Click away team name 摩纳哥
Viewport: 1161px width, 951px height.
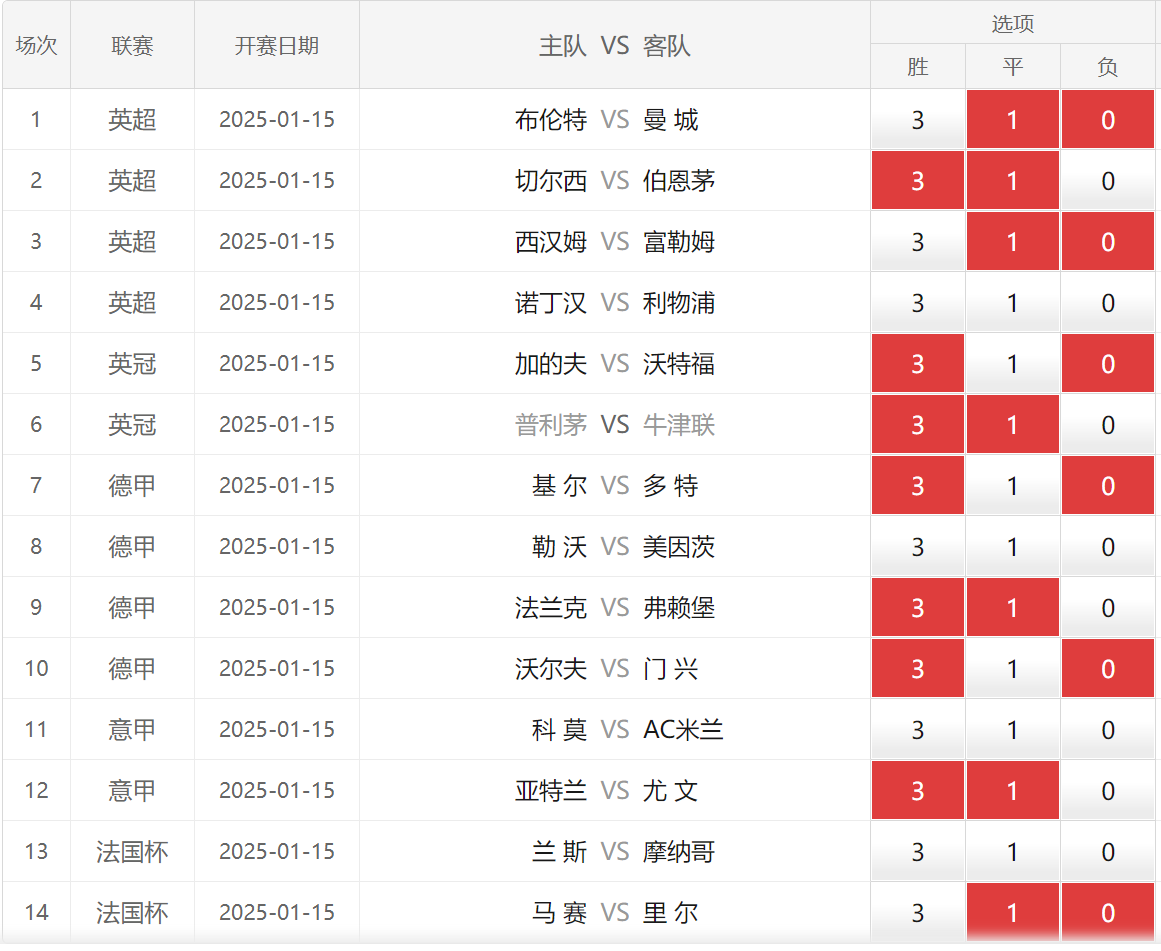[x=679, y=852]
